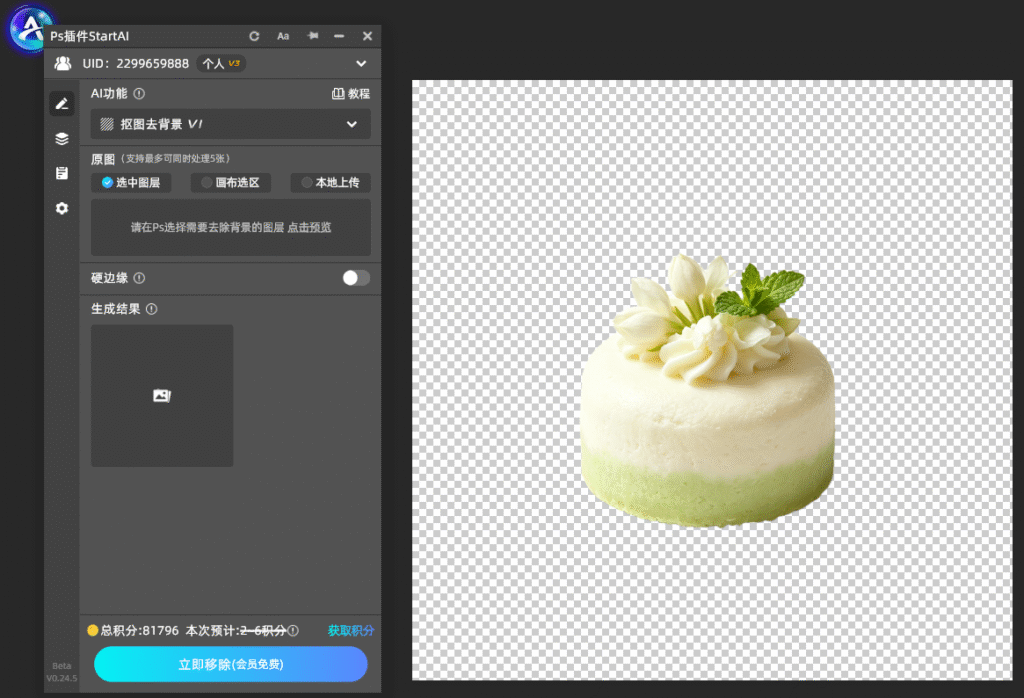Click the Aa font size icon
This screenshot has width=1024, height=698.
click(x=283, y=36)
